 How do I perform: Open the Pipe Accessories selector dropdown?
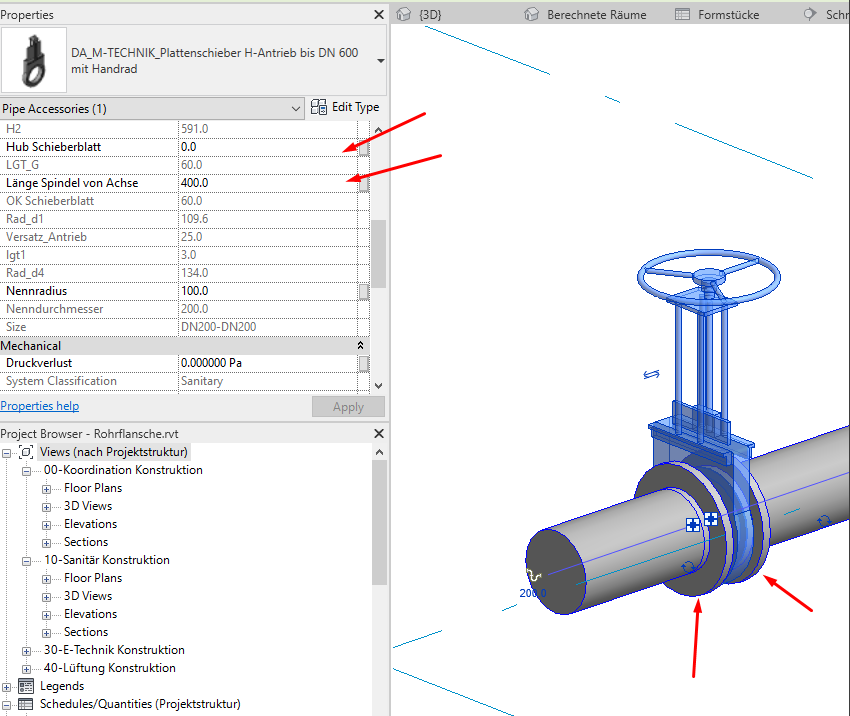point(295,107)
